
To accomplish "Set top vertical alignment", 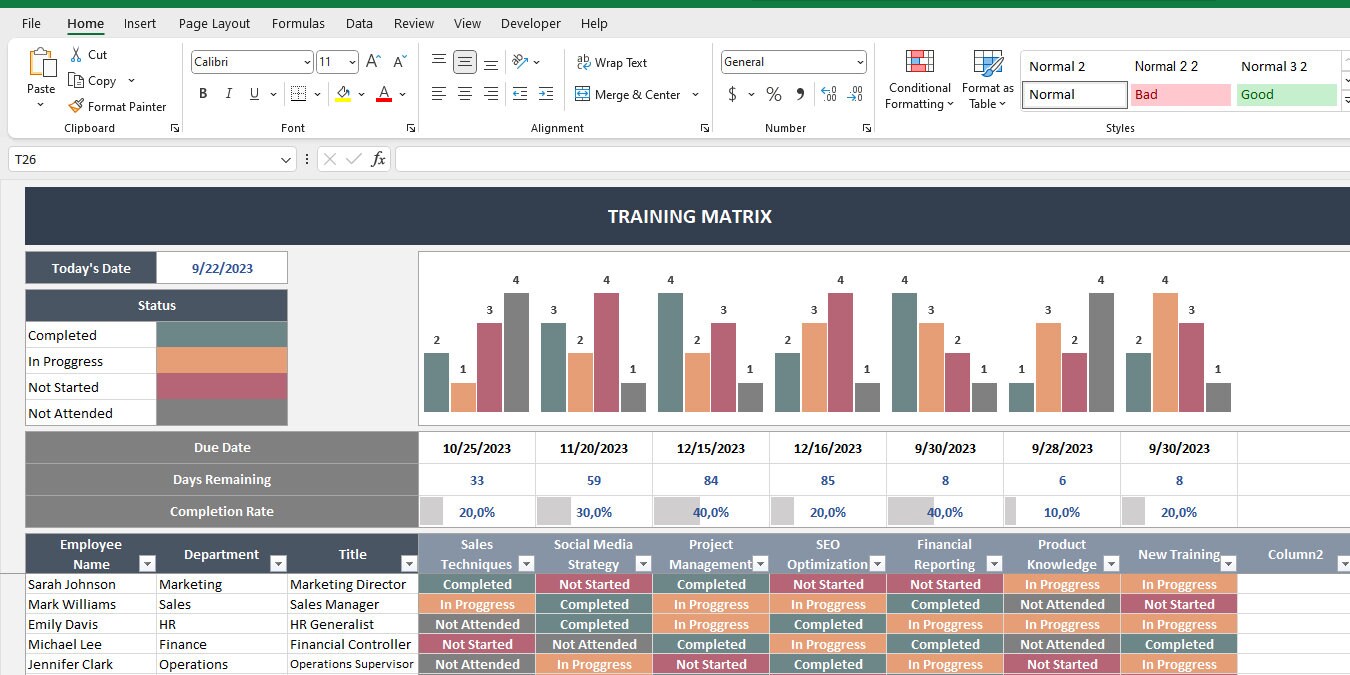I will [x=439, y=62].
